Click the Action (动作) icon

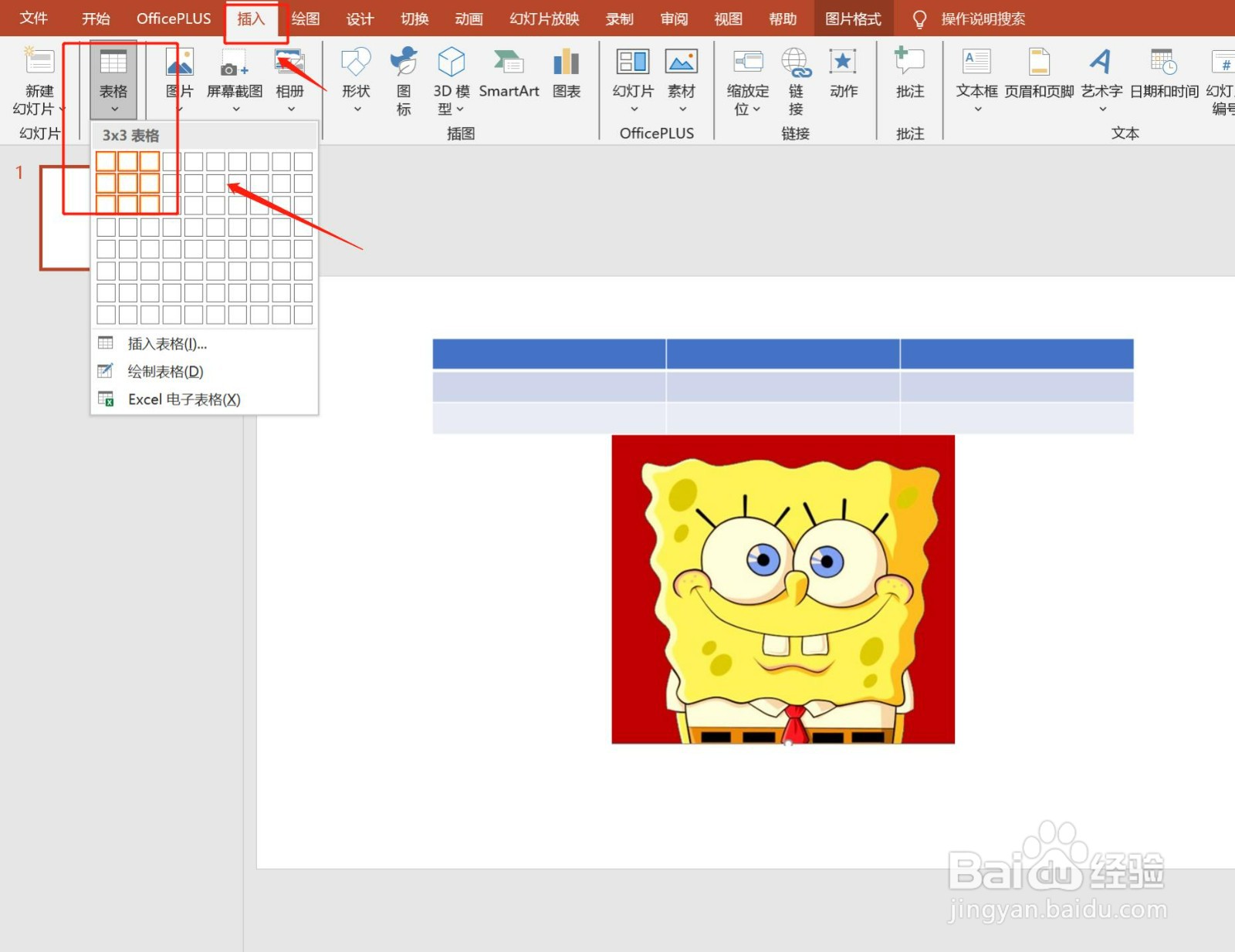(844, 62)
